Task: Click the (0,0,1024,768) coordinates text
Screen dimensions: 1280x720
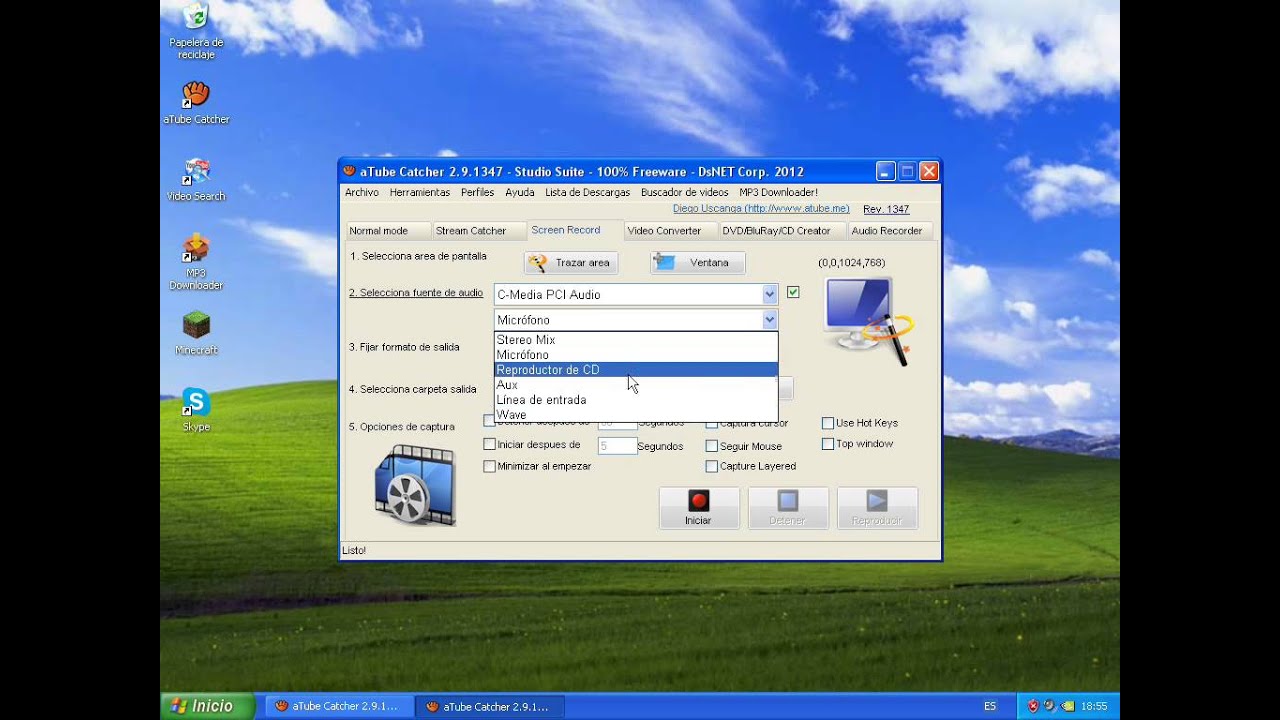Action: (x=852, y=263)
